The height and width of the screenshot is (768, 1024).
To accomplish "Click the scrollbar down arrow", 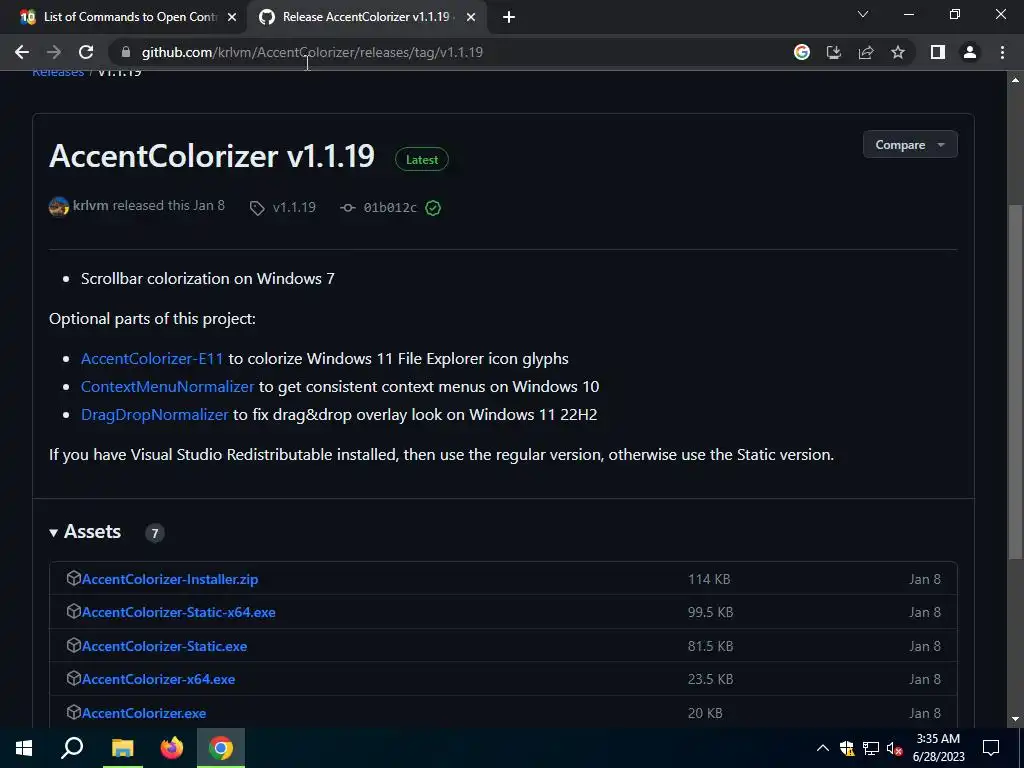I will pos(1015,720).
